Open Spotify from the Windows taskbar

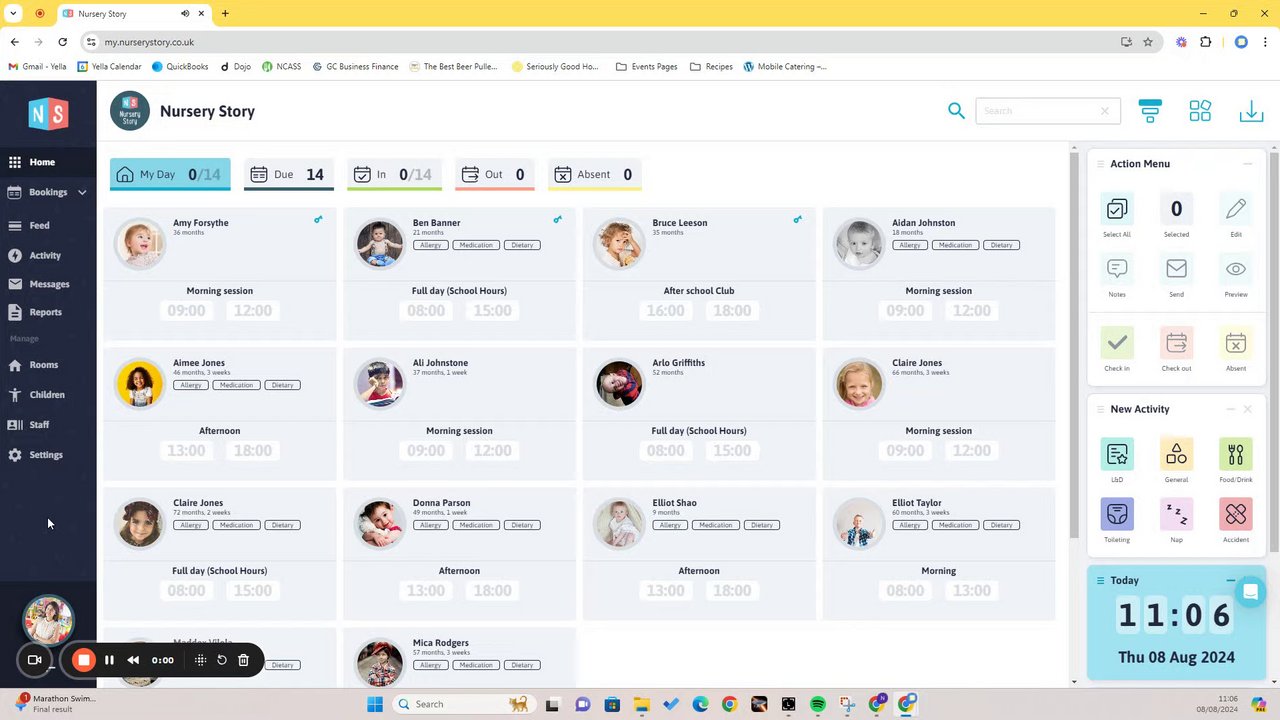[x=817, y=704]
